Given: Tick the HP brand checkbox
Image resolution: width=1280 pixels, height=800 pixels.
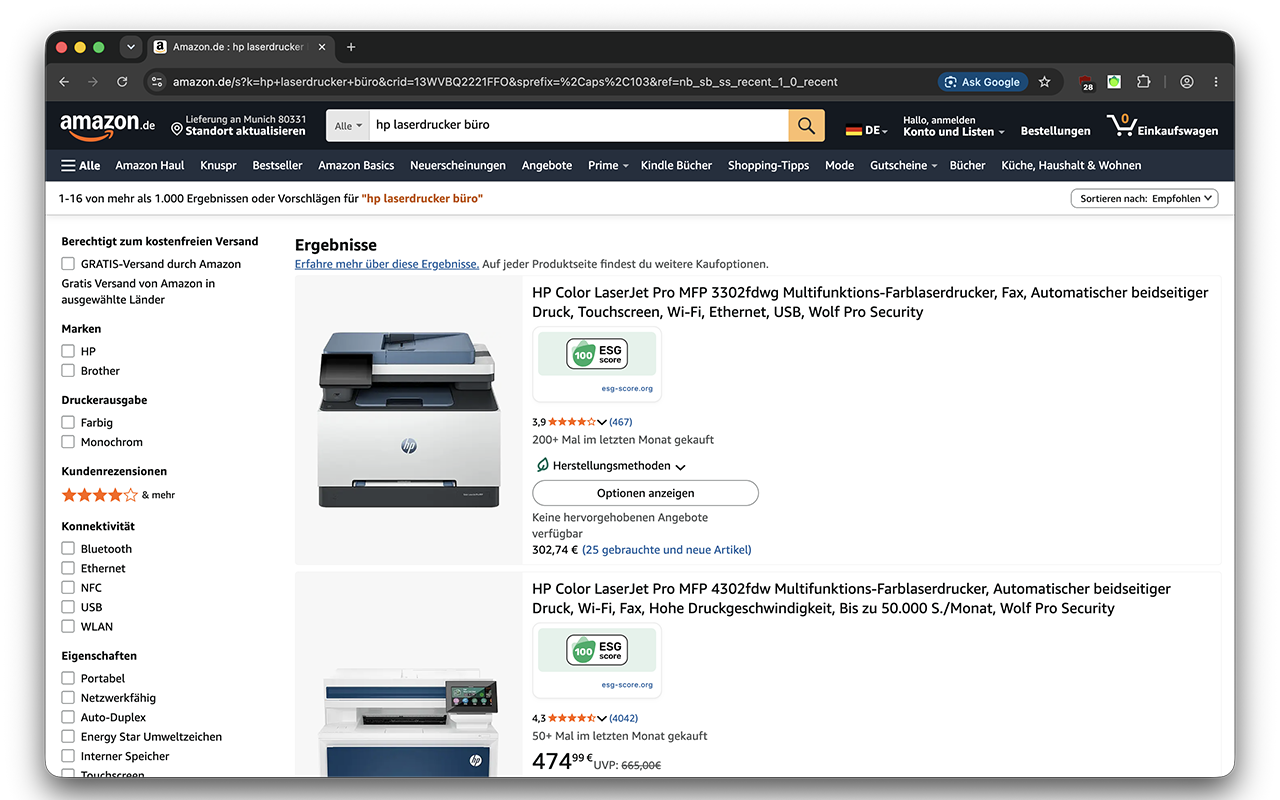Looking at the screenshot, I should click(68, 351).
